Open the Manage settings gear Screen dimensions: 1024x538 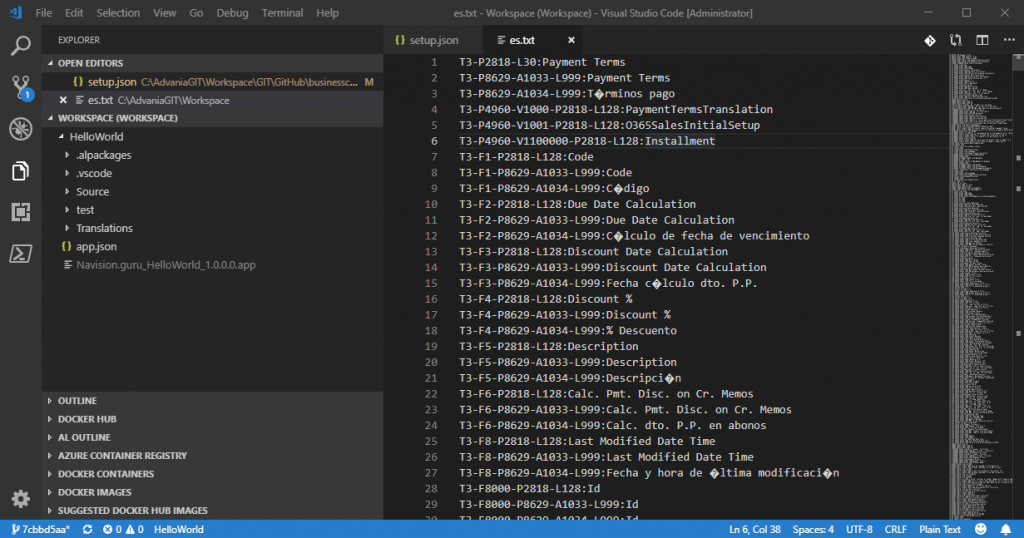click(20, 498)
